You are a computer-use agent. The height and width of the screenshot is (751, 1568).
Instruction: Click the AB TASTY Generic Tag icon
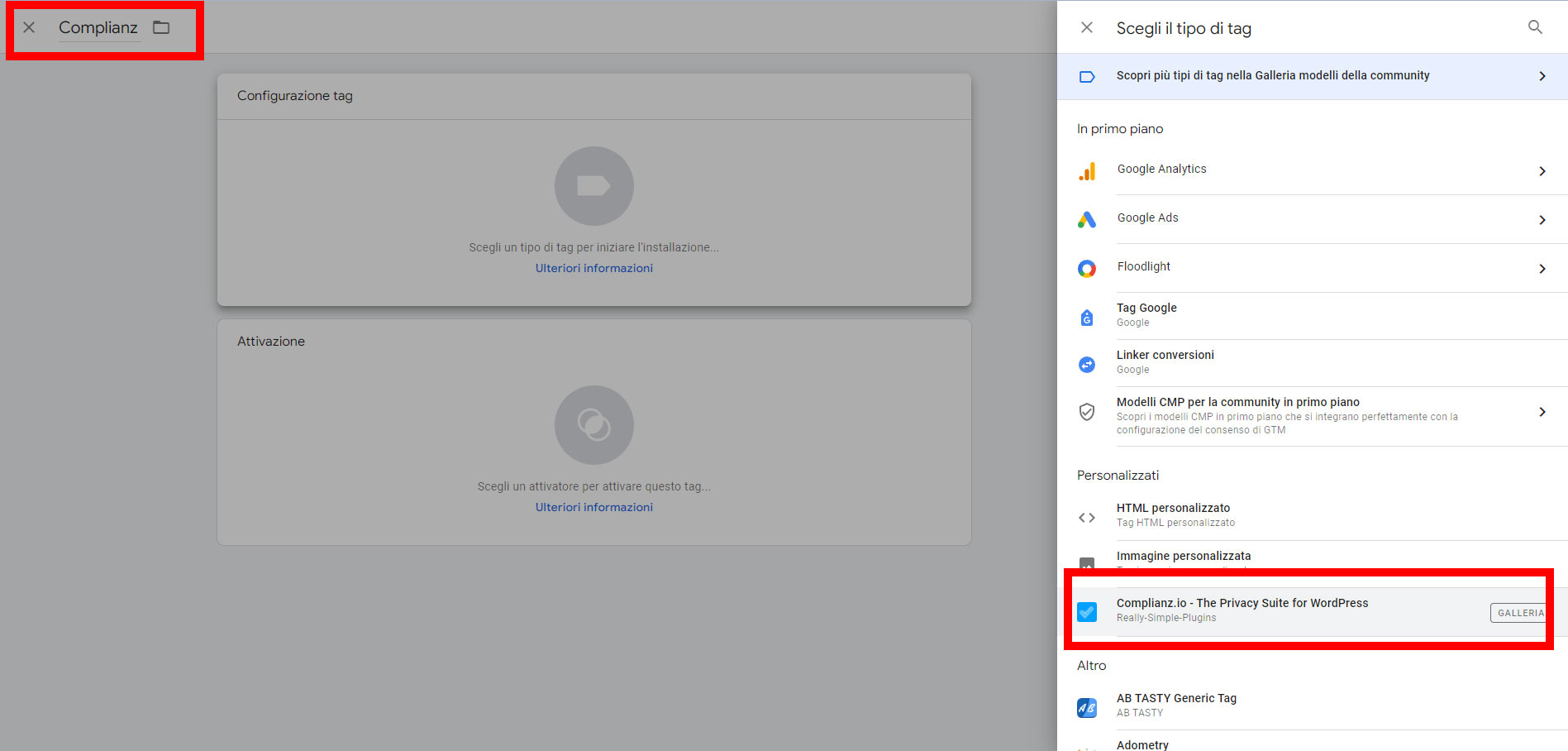[x=1087, y=708]
